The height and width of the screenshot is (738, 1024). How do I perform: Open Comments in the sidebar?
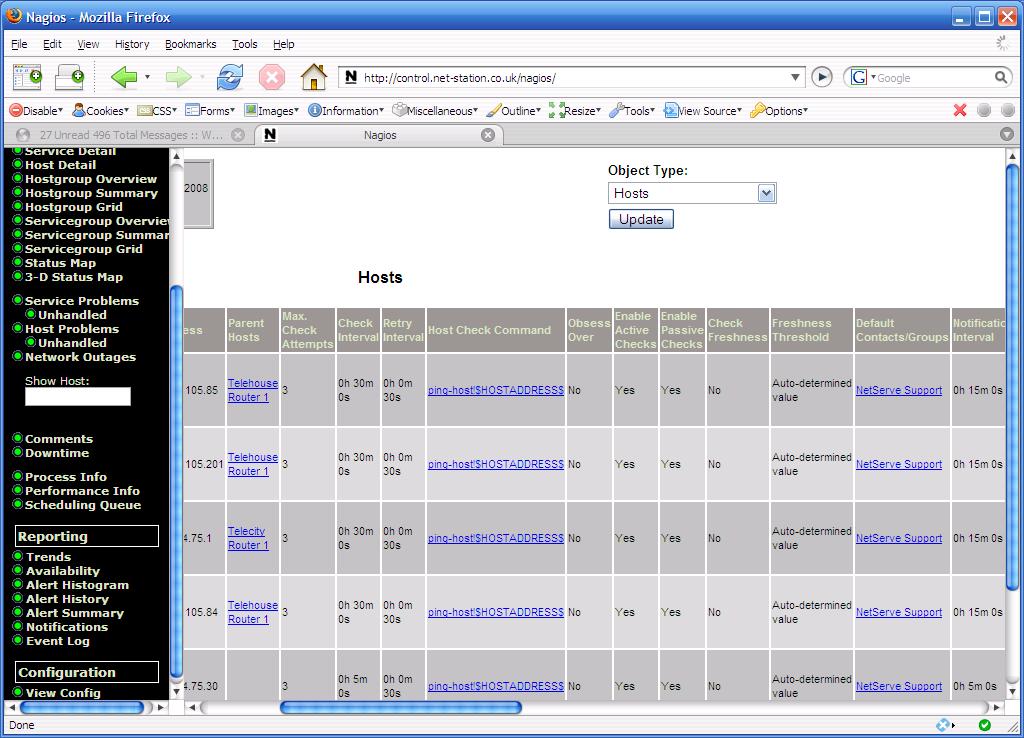59,439
